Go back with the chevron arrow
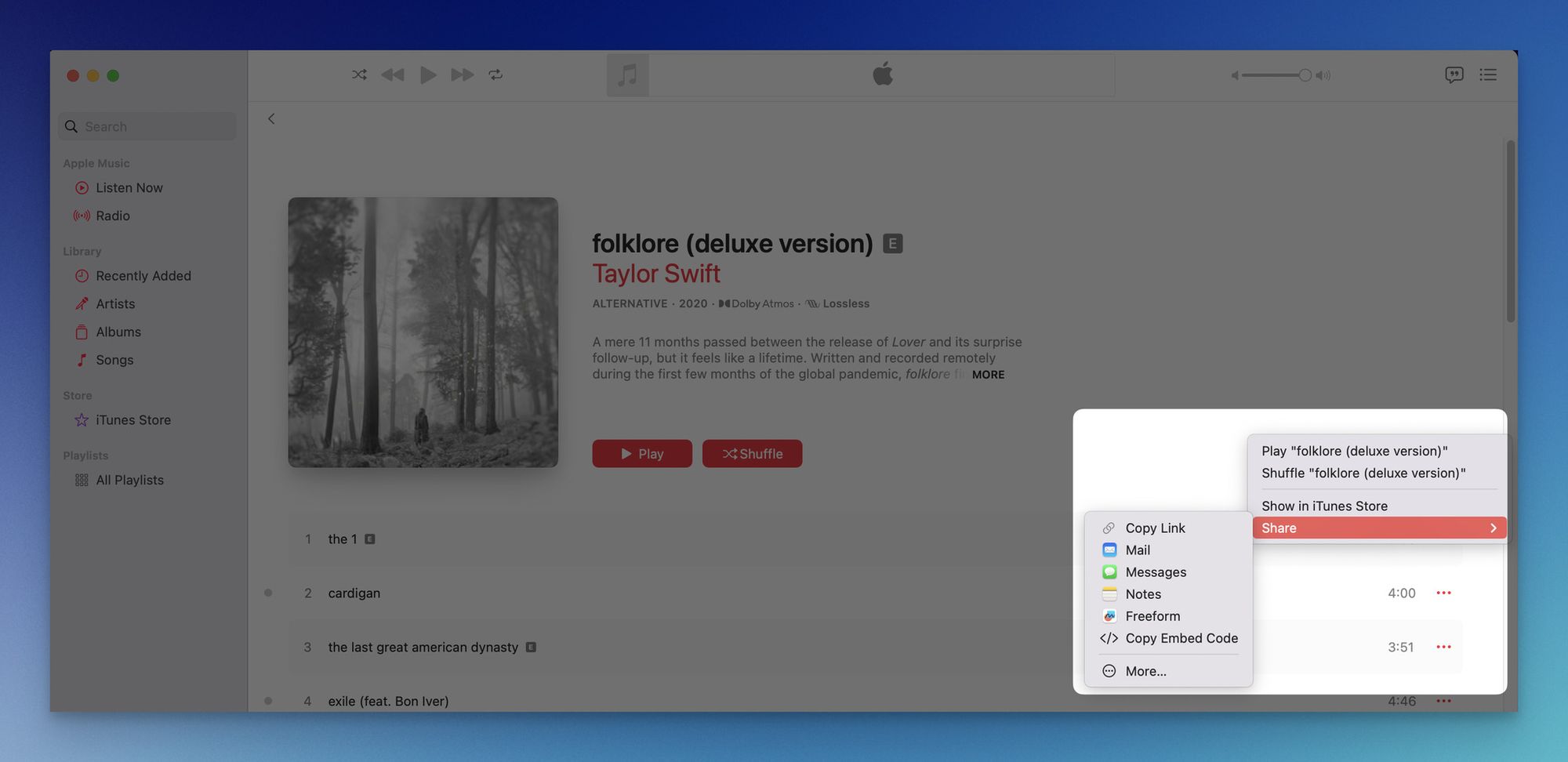The height and width of the screenshot is (762, 1568). coord(271,118)
